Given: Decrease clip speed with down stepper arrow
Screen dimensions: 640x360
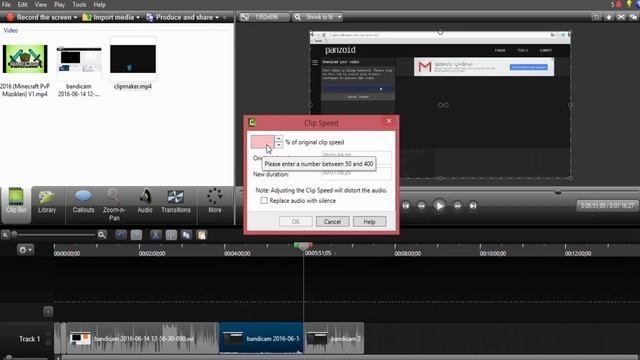Looking at the screenshot, I should [278, 145].
